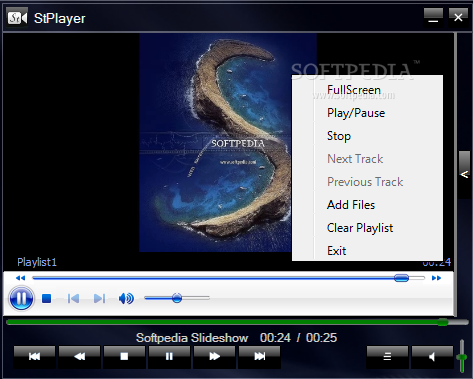Select Play/Pause in the context menu
Viewport: 473px width, 379px height.
[x=367, y=113]
